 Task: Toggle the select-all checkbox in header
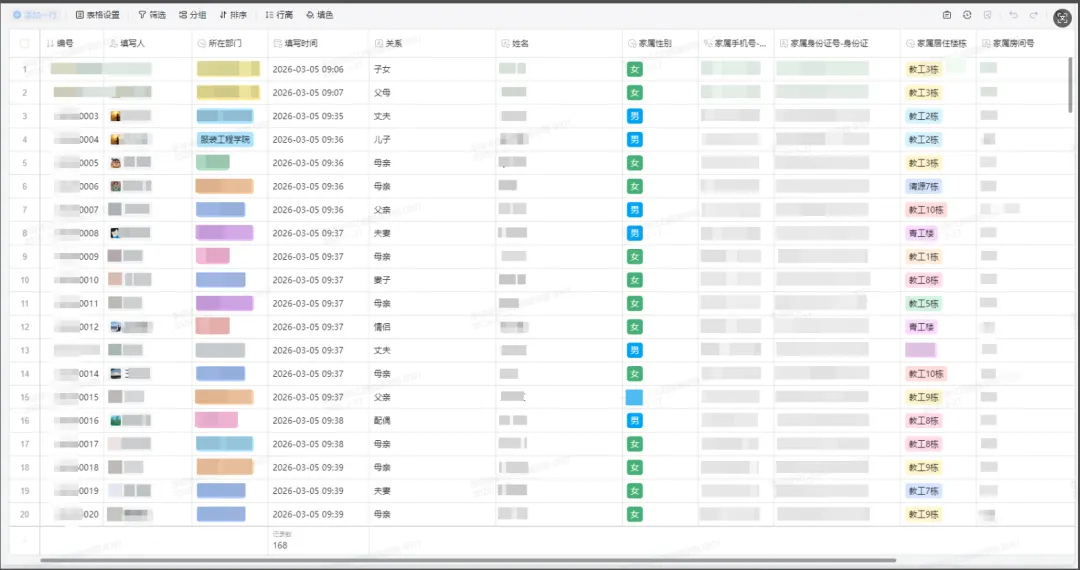(x=25, y=44)
